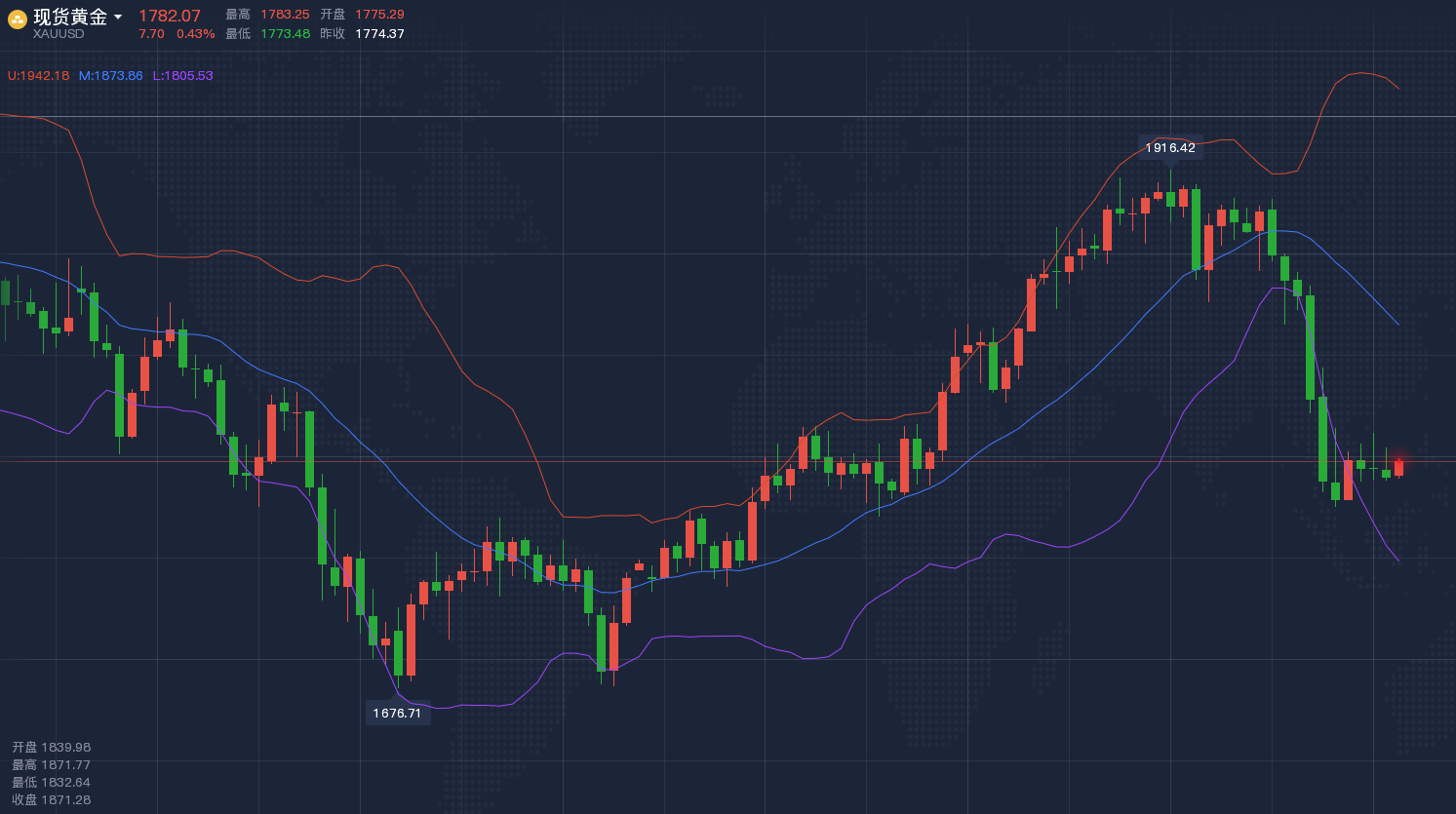Viewport: 1456px width, 814px height.
Task: Click the 1676.71 low price marker
Action: [x=397, y=714]
